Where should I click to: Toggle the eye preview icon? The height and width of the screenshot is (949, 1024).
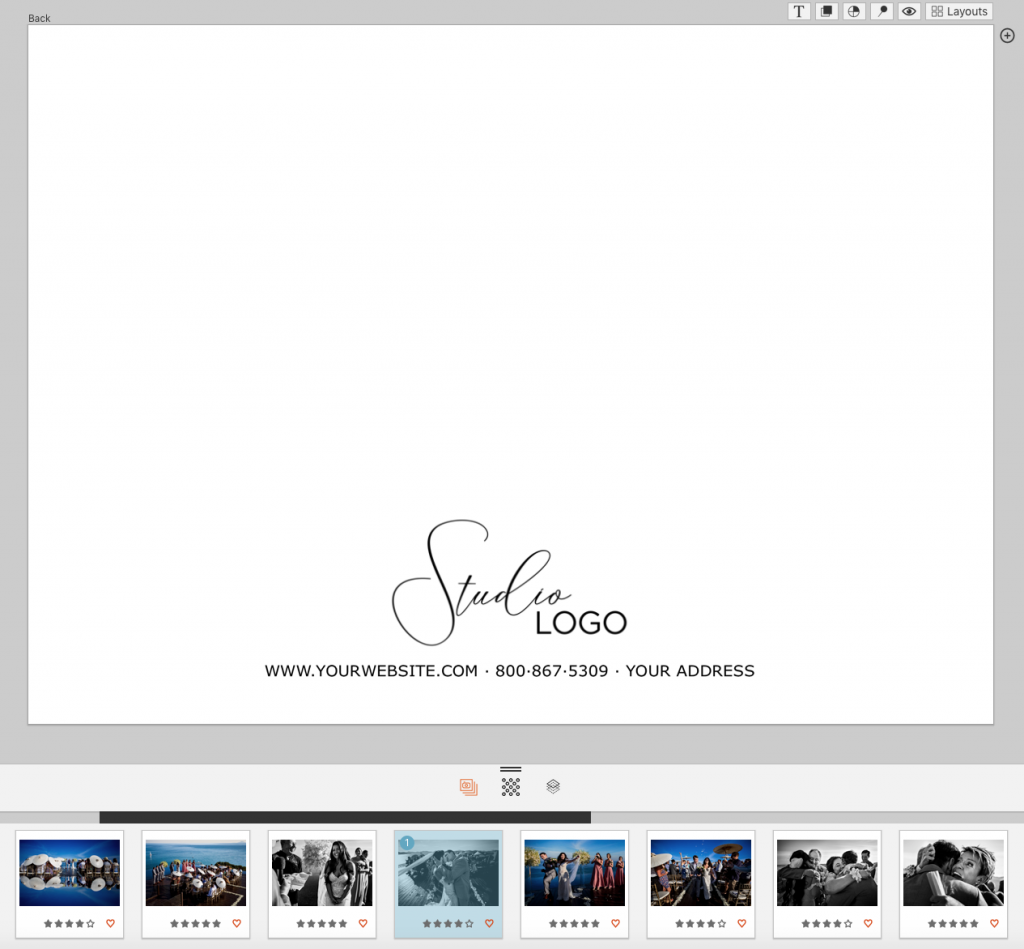(909, 11)
